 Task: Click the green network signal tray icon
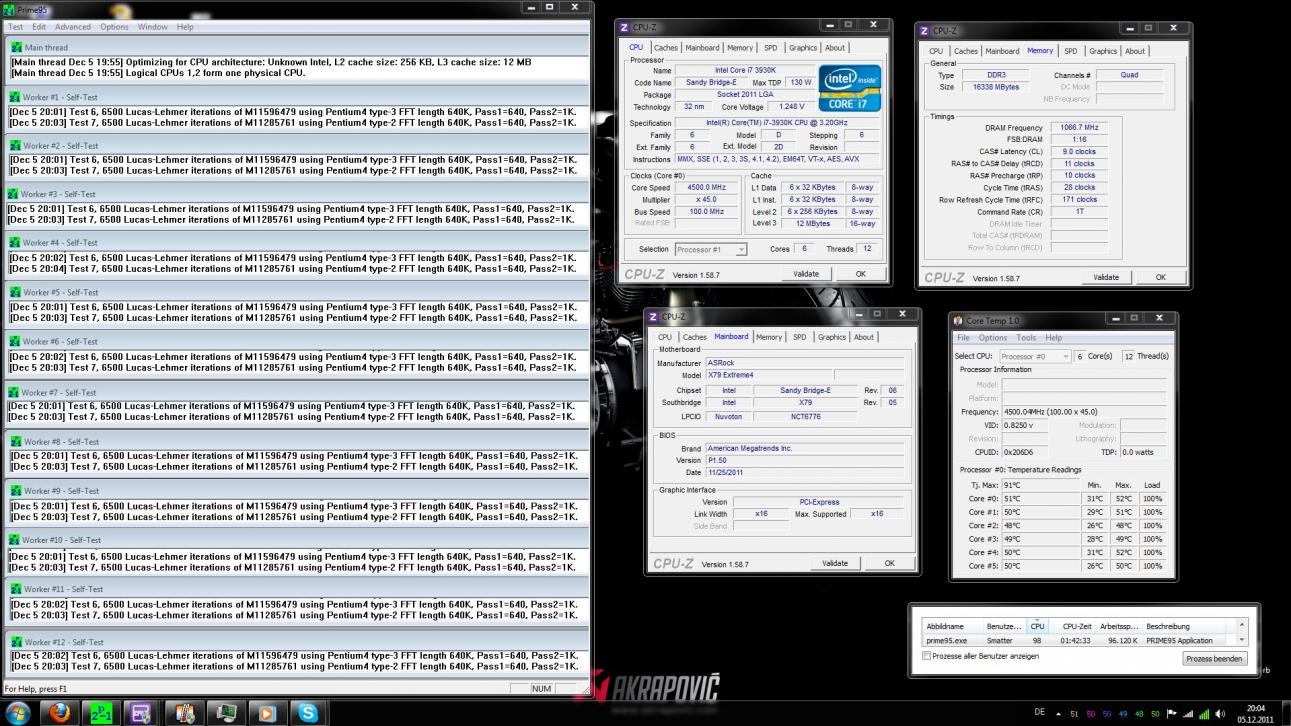click(1202, 713)
